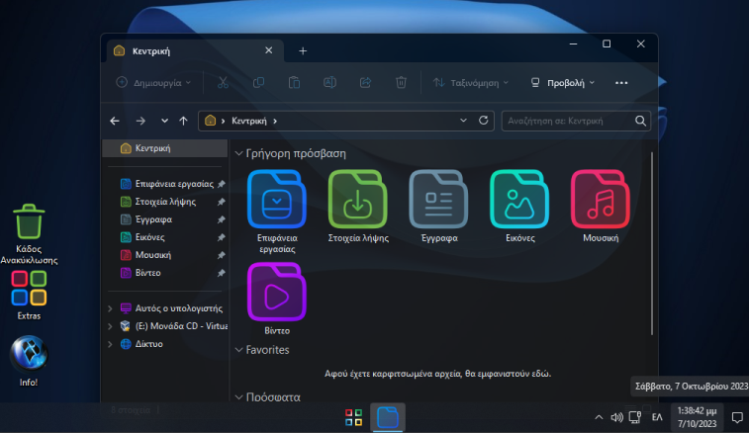Unpin Επιφάνεια εργασίας via its pin icon

(x=221, y=184)
